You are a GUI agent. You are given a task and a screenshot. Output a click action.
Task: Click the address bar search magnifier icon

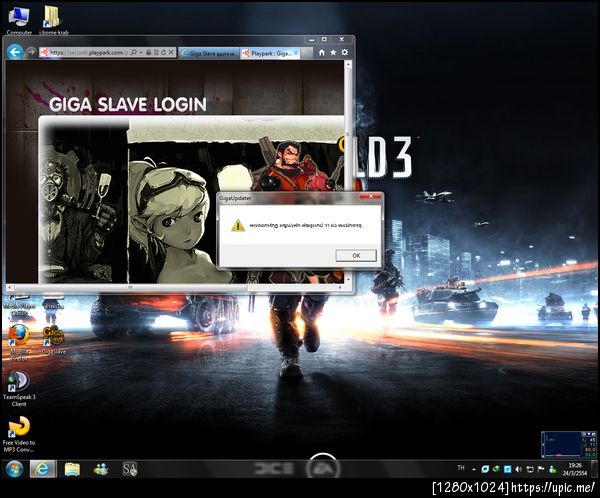click(x=134, y=52)
